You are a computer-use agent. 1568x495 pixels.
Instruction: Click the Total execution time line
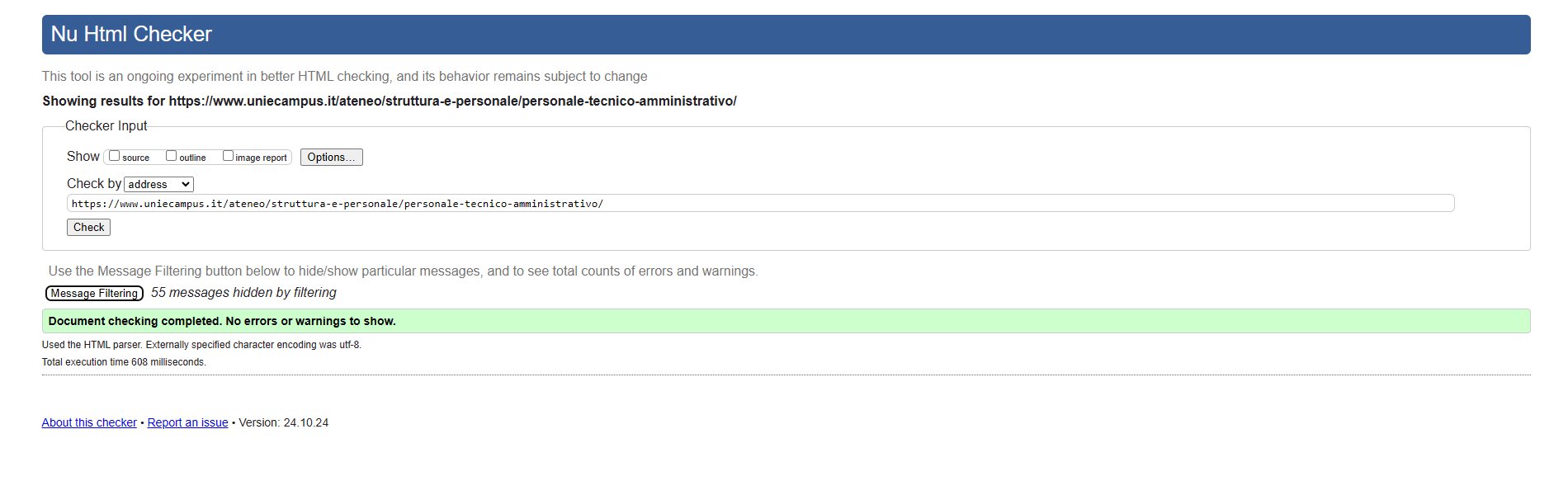(x=124, y=362)
